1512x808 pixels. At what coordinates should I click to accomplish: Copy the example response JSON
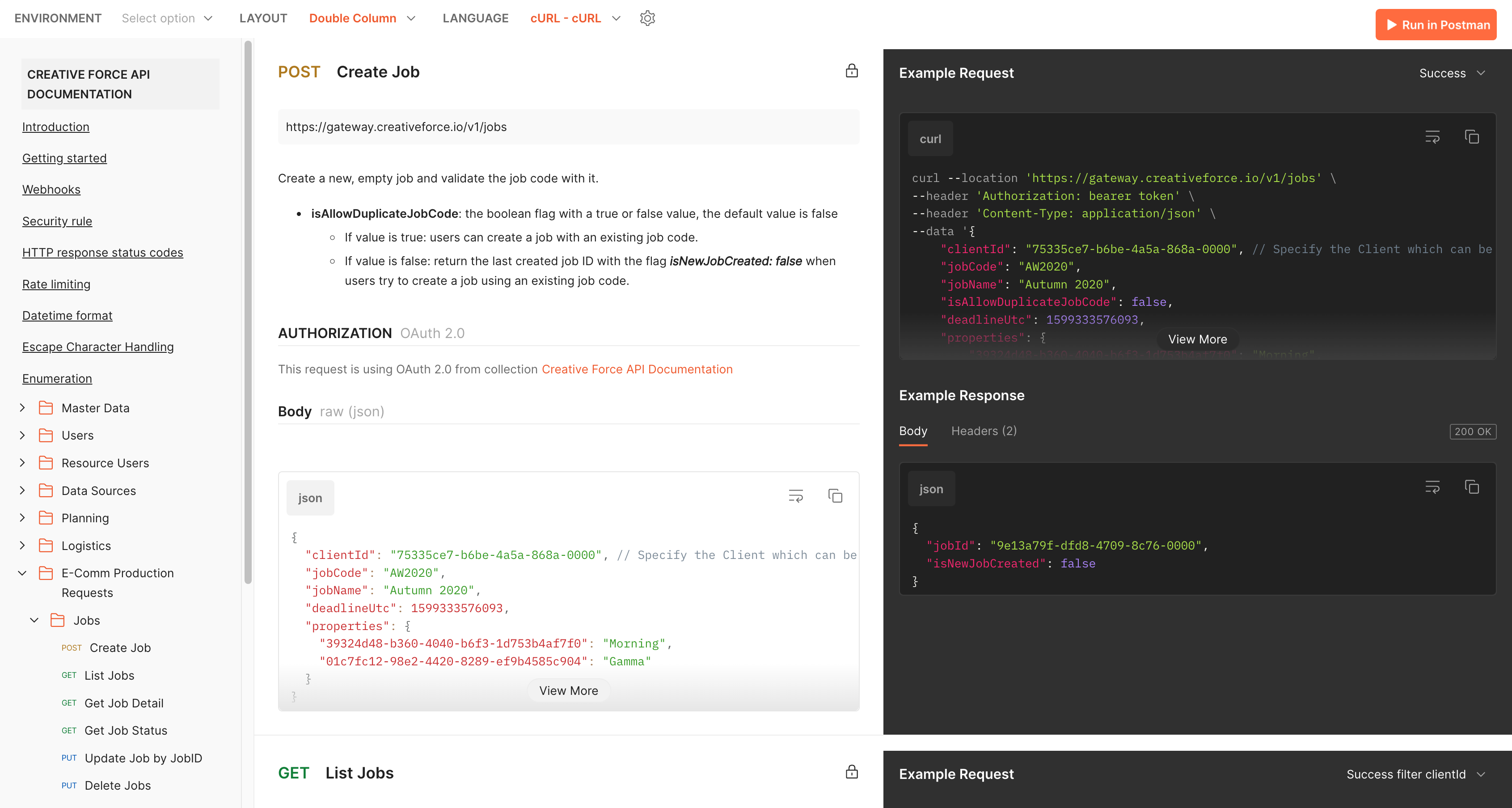(x=1473, y=487)
